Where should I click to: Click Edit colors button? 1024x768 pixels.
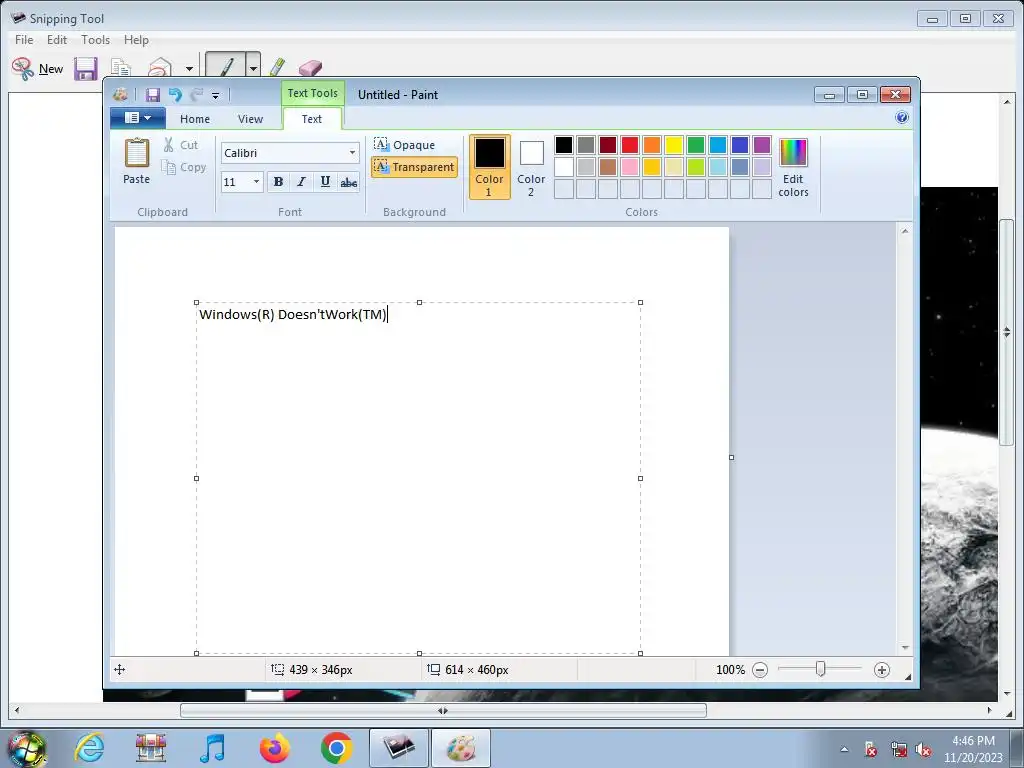click(793, 167)
